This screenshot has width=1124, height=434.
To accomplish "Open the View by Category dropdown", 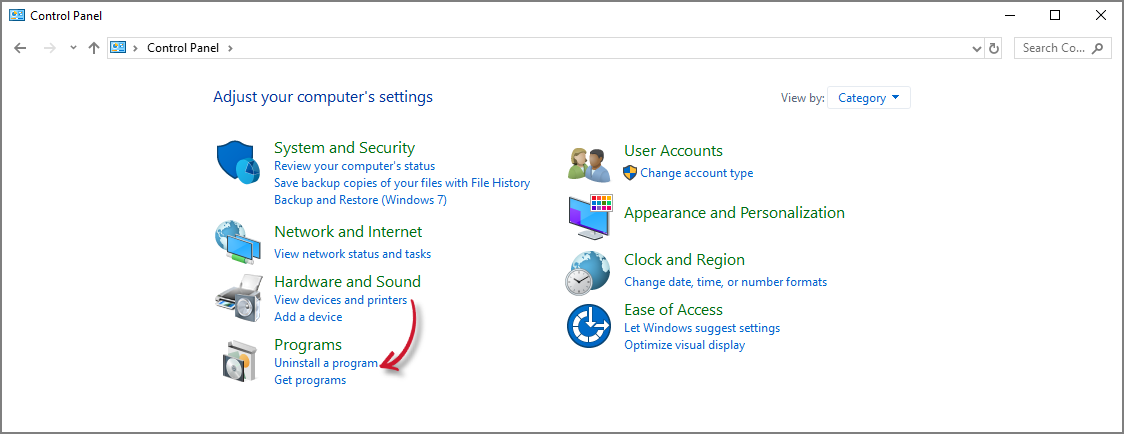I will pos(868,98).
